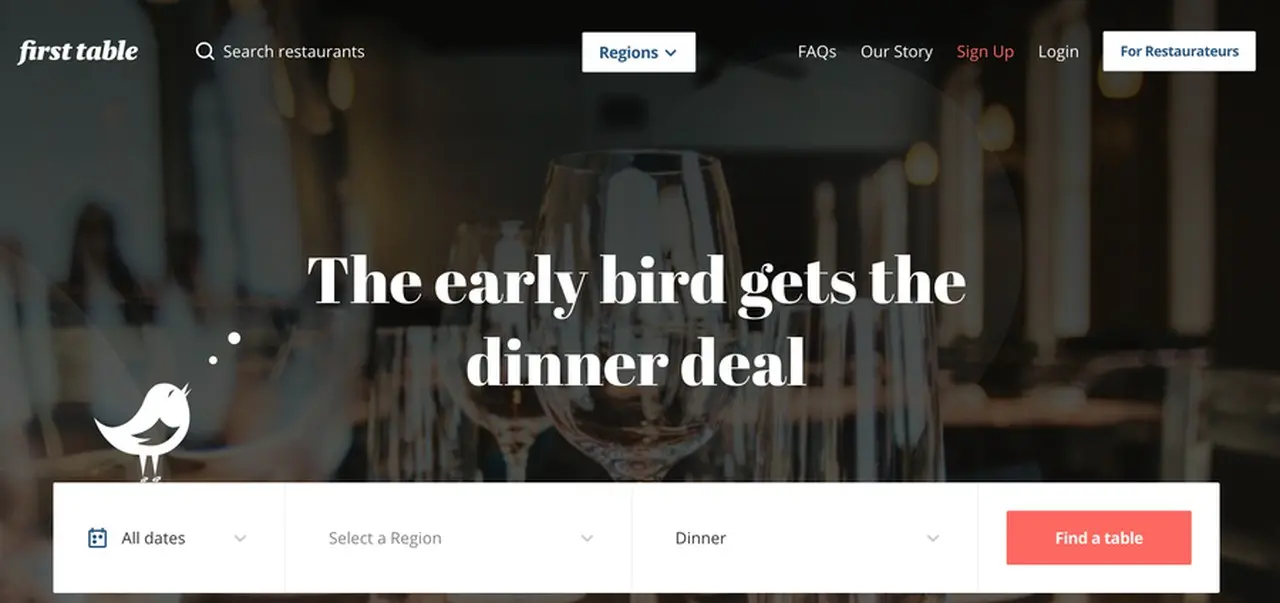Click the search magnifier icon
This screenshot has width=1280, height=603.
pyautogui.click(x=205, y=51)
